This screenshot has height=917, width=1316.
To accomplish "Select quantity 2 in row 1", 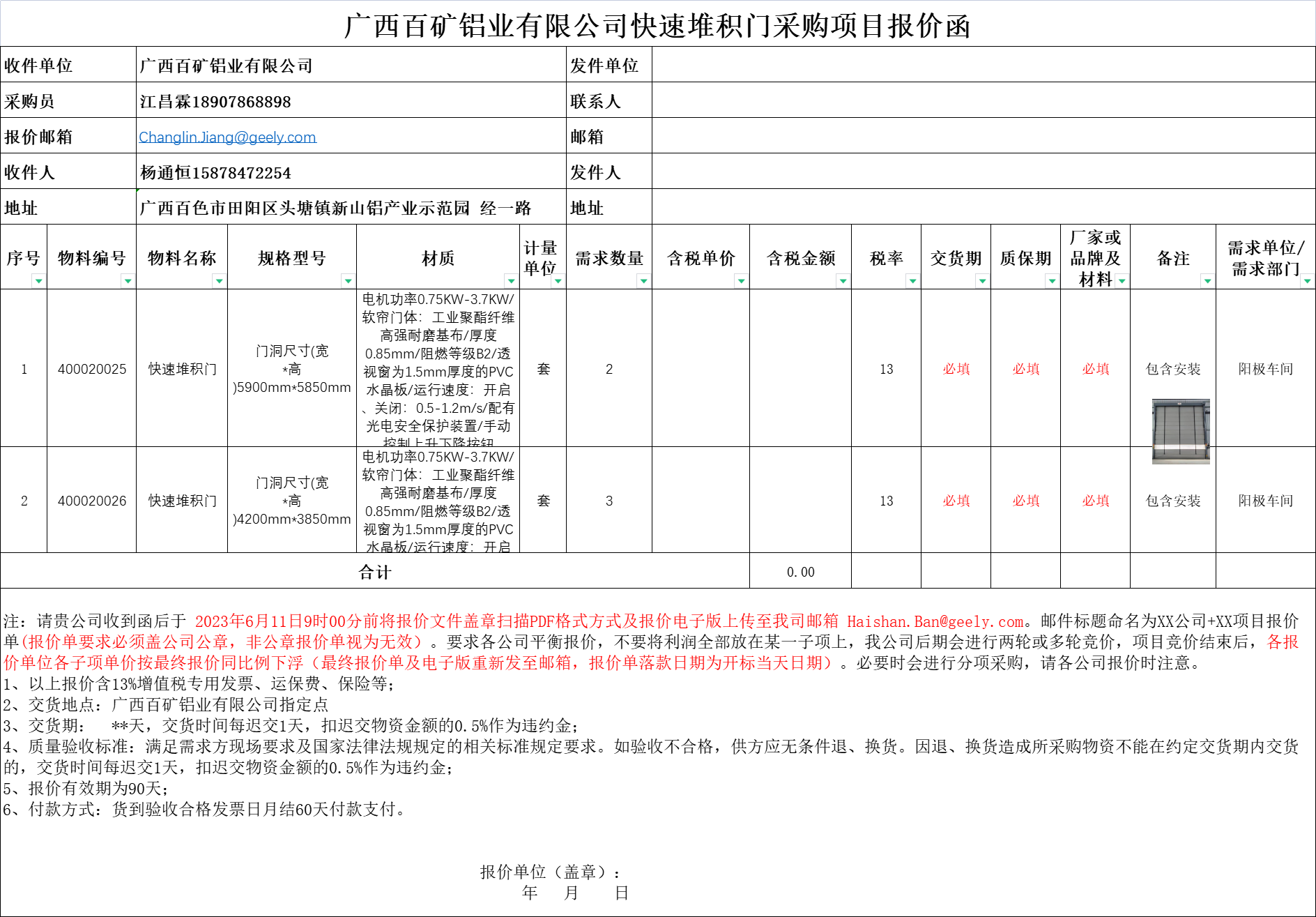I will (609, 369).
